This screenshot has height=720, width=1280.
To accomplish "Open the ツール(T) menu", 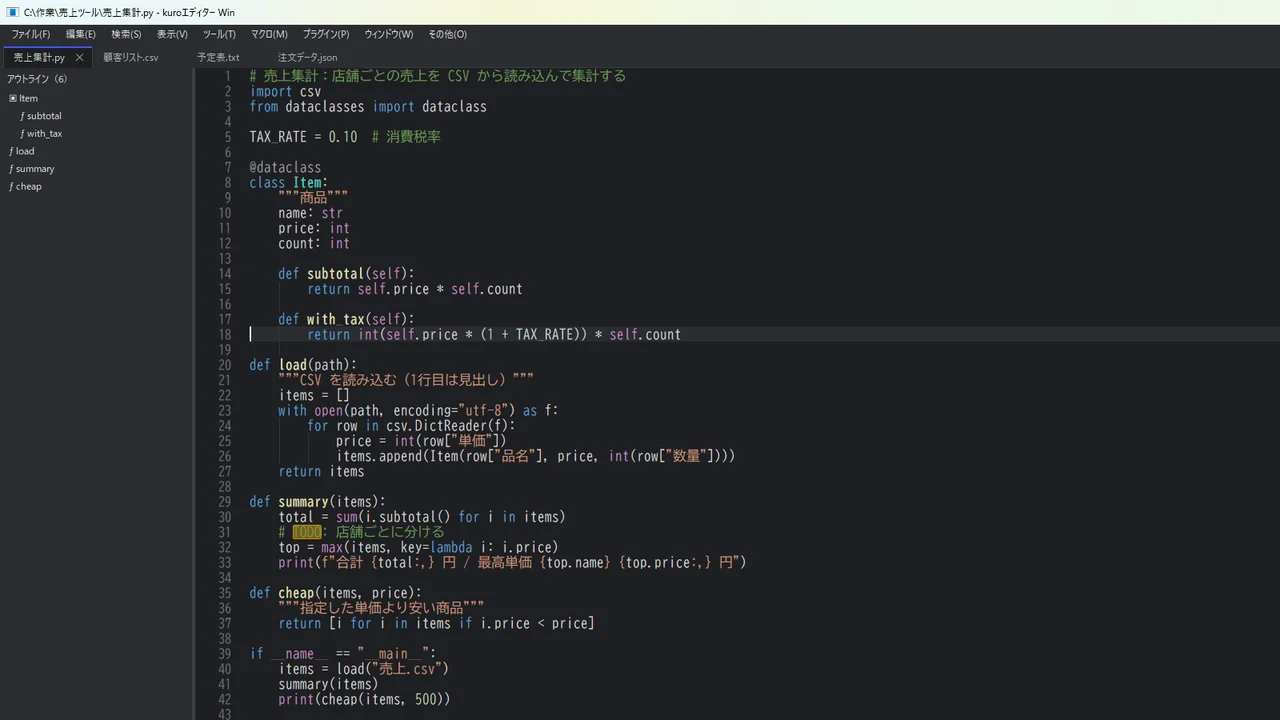I will 219,34.
